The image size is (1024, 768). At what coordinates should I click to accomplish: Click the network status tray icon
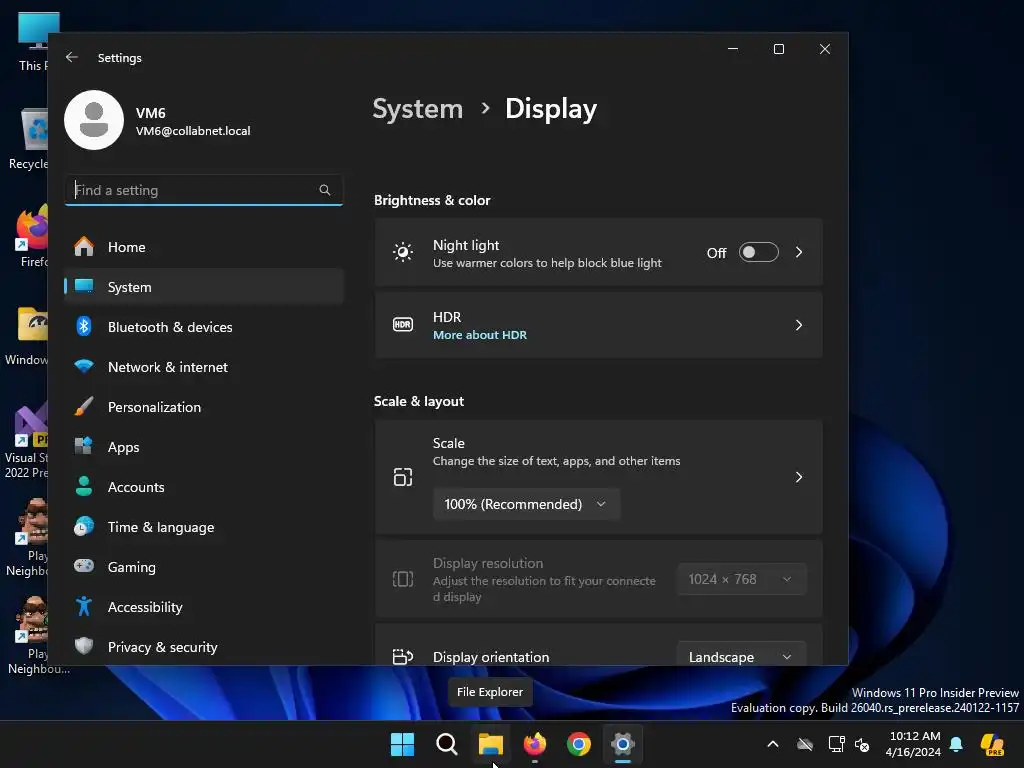pos(837,744)
